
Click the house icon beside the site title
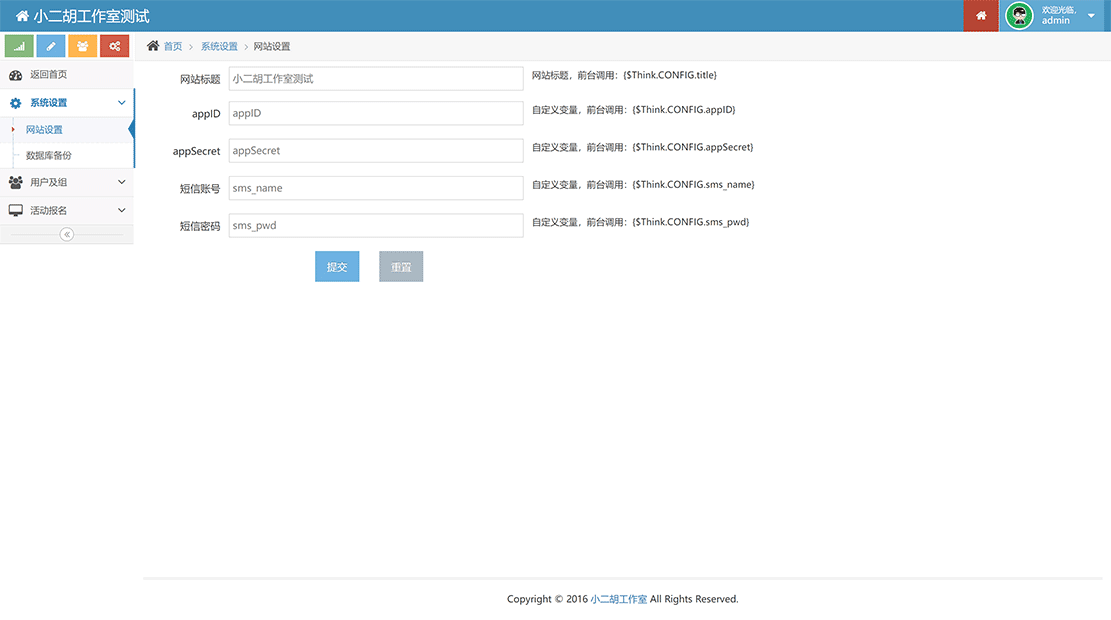point(22,16)
